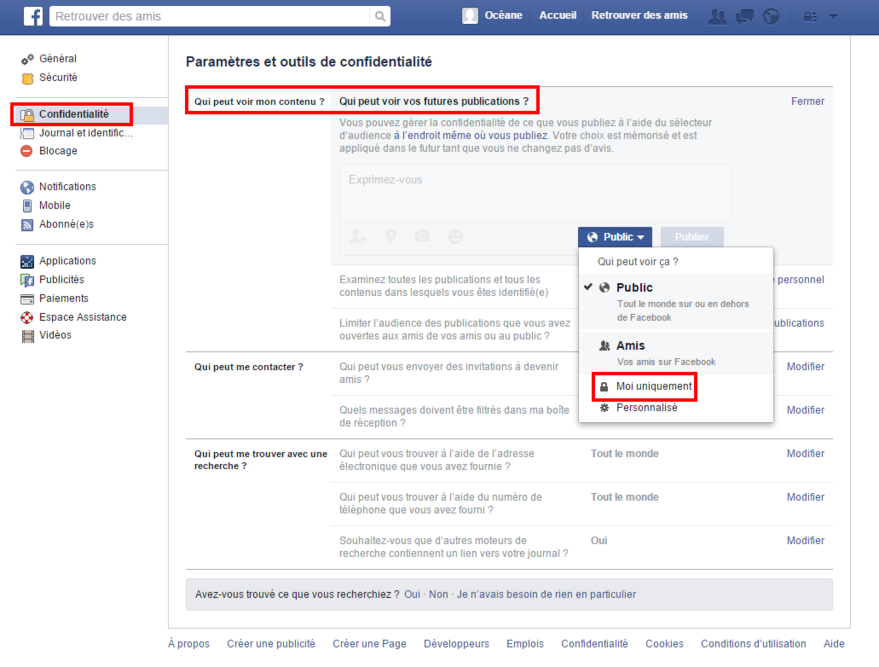This screenshot has height=667, width=879.
Task: Open Emplois footer link
Action: tap(525, 644)
